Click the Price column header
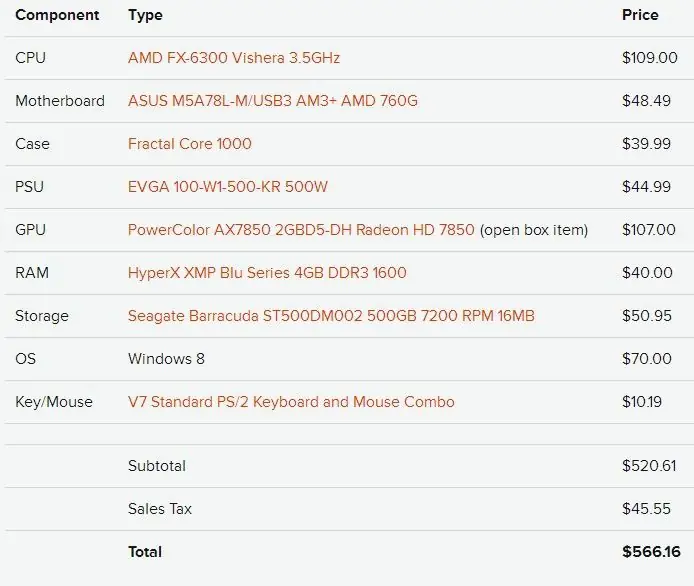694x586 pixels. (640, 15)
